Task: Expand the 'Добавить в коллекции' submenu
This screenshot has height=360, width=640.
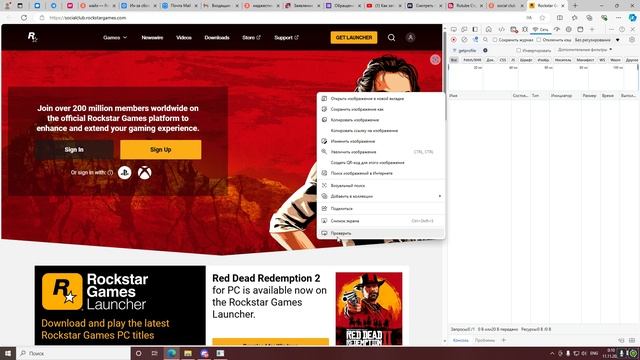Action: 381,196
